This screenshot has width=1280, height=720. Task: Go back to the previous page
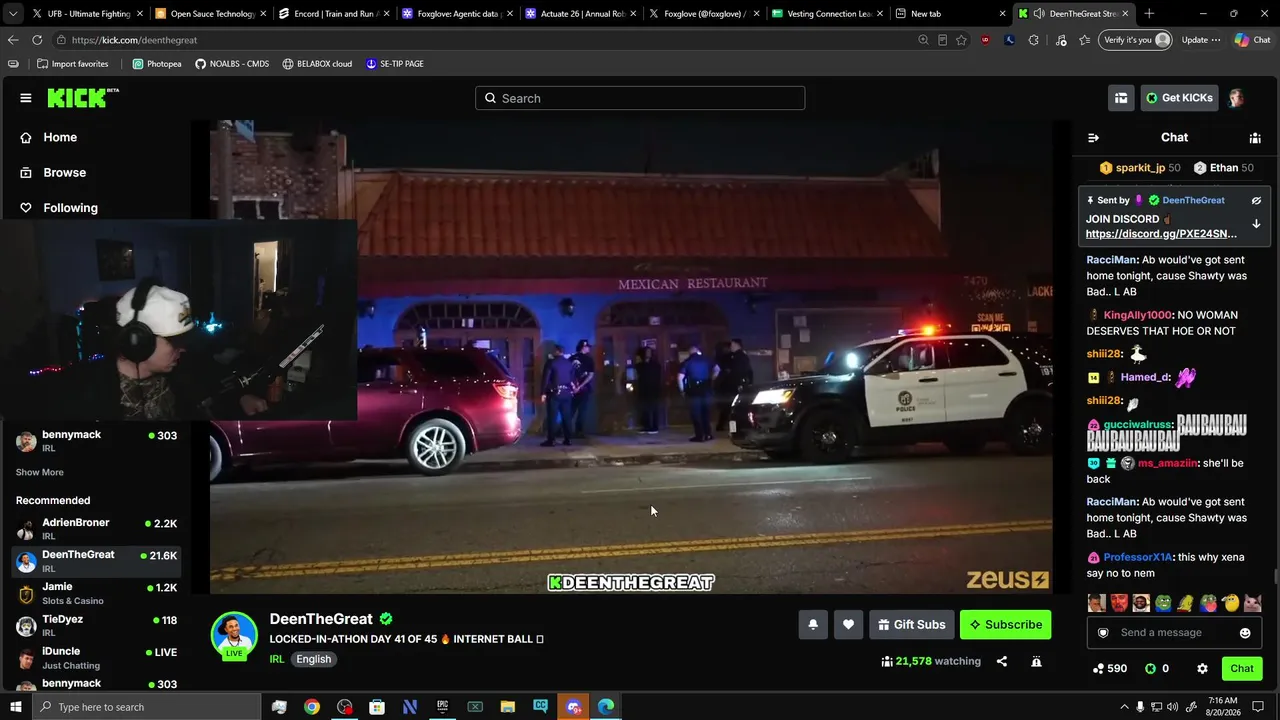[13, 40]
